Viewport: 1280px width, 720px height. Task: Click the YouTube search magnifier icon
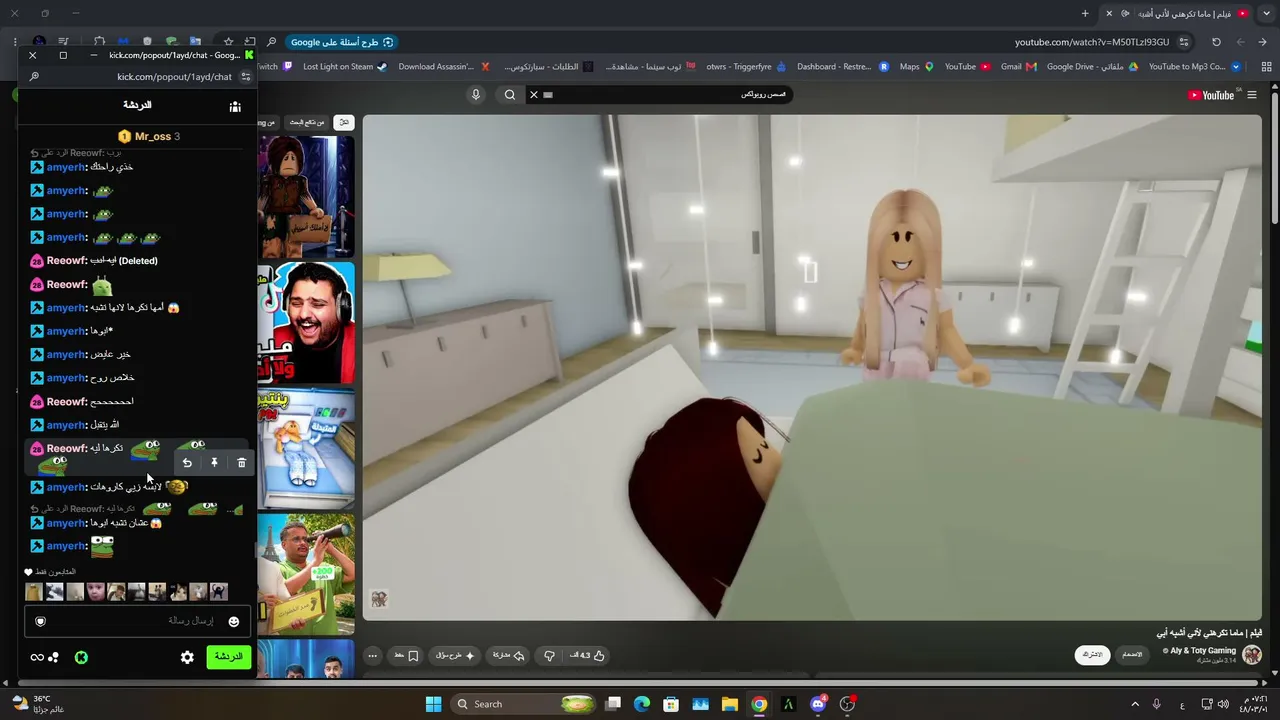510,94
